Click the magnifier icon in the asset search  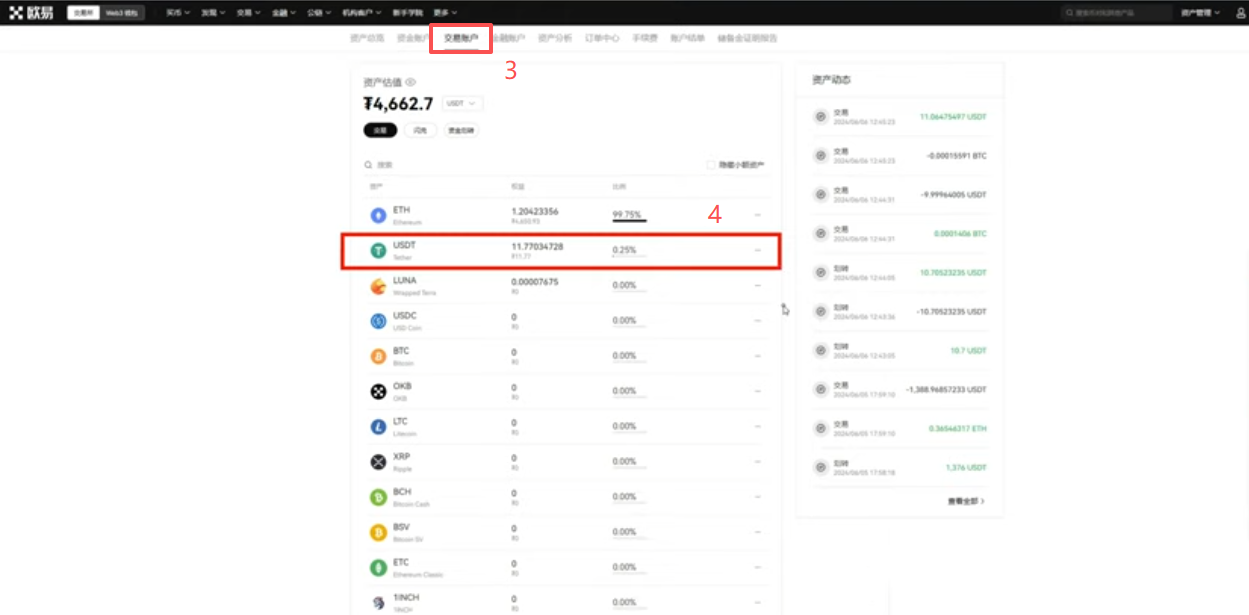368,164
